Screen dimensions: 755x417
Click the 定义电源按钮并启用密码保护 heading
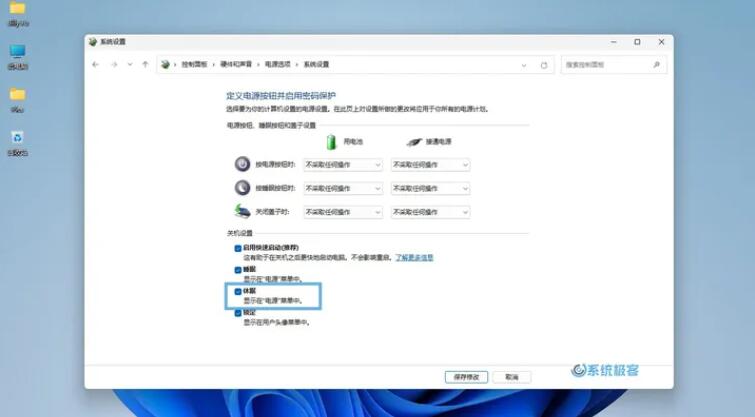[281, 96]
